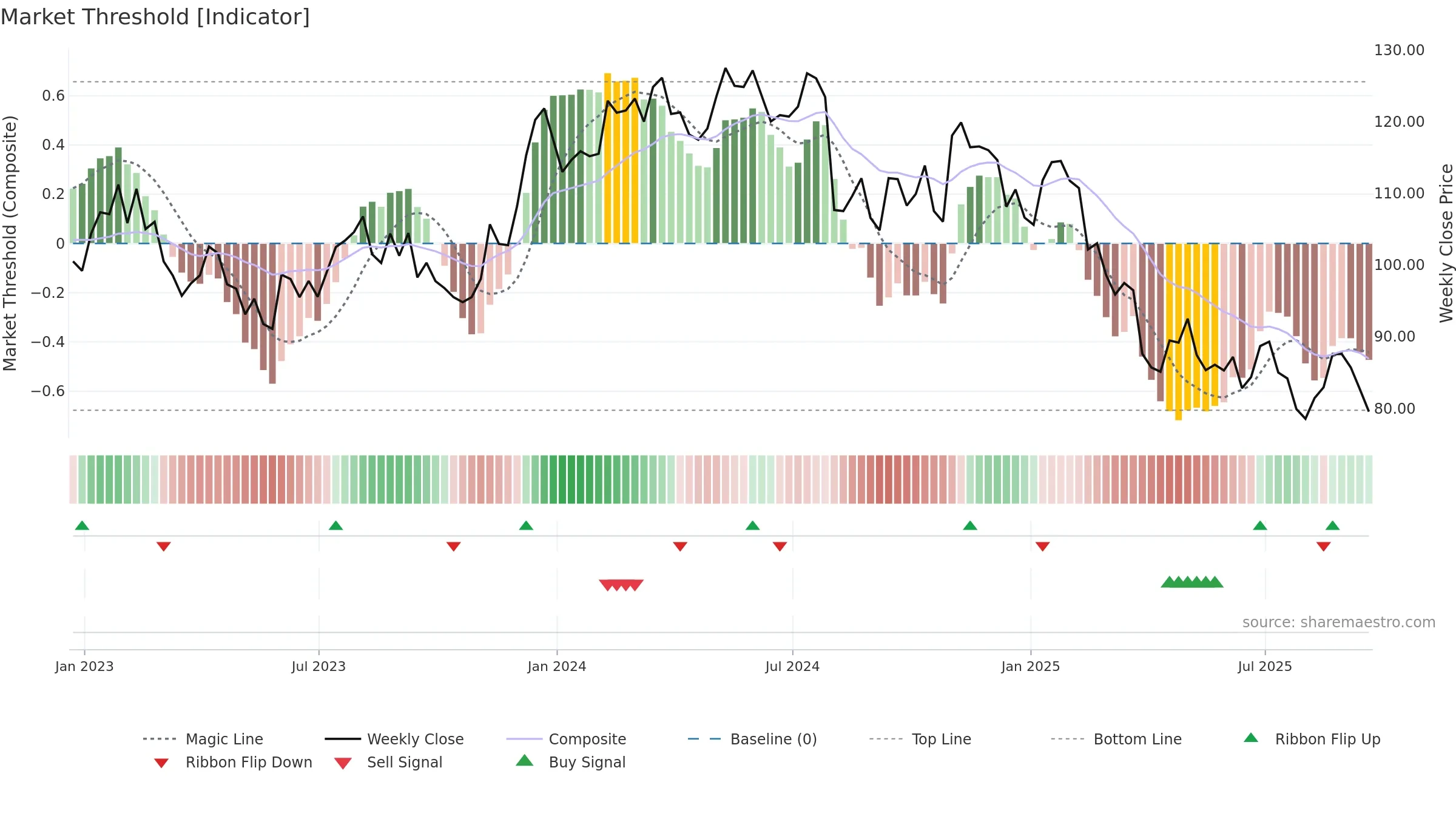The width and height of the screenshot is (1456, 819).
Task: Click the 80.00 price axis label
Action: click(1395, 409)
